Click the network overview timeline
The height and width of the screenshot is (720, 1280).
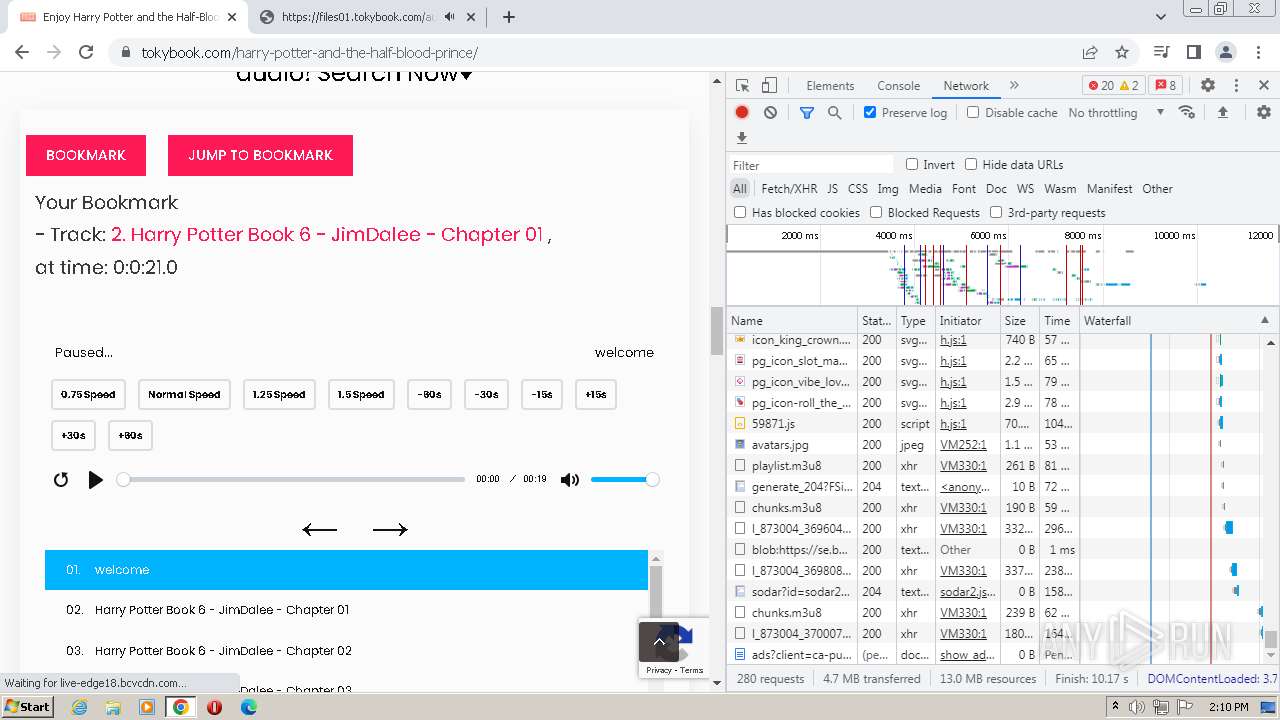pos(1002,265)
